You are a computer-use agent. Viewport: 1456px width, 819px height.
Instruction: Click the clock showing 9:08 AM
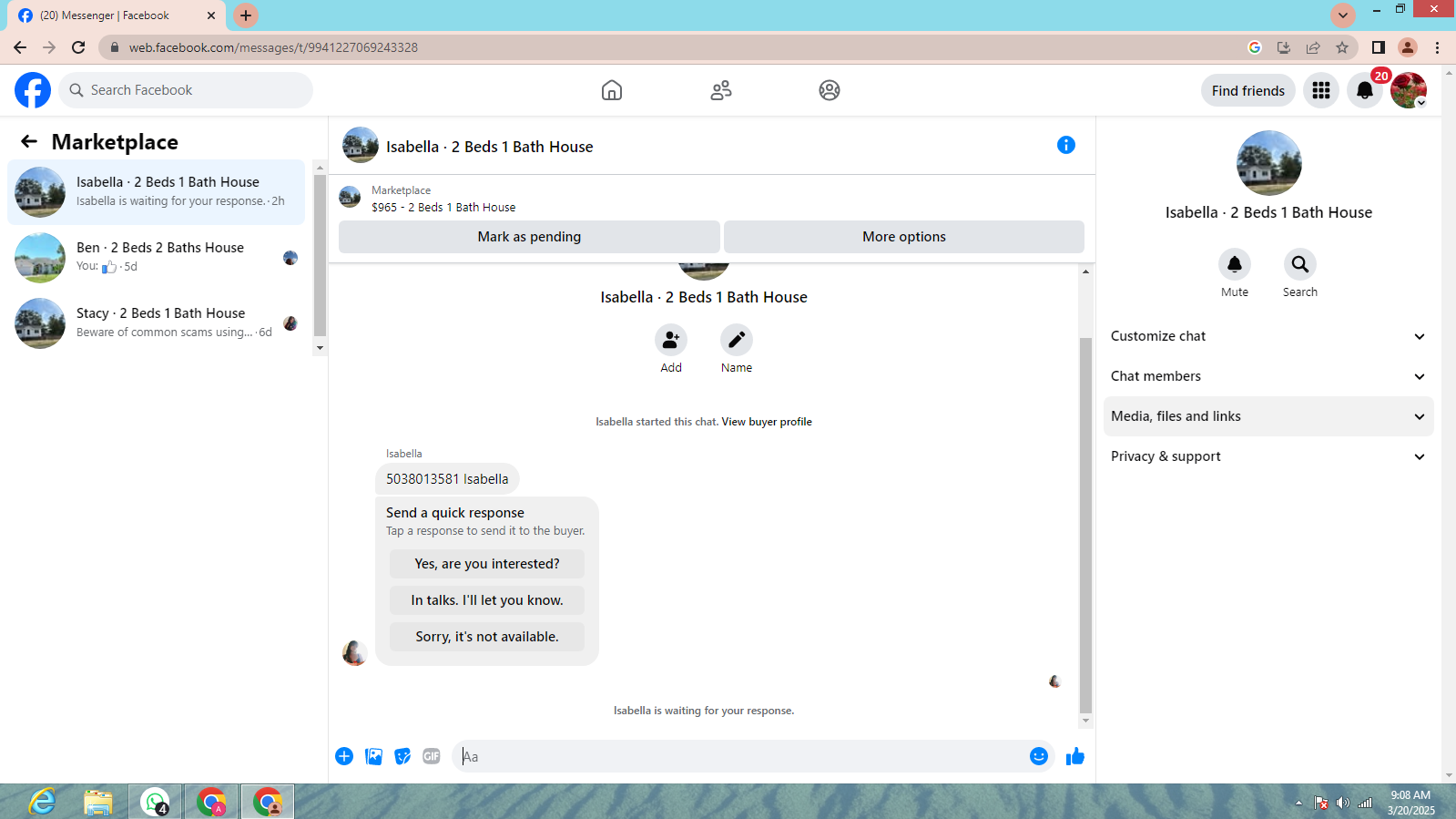coord(1410,795)
